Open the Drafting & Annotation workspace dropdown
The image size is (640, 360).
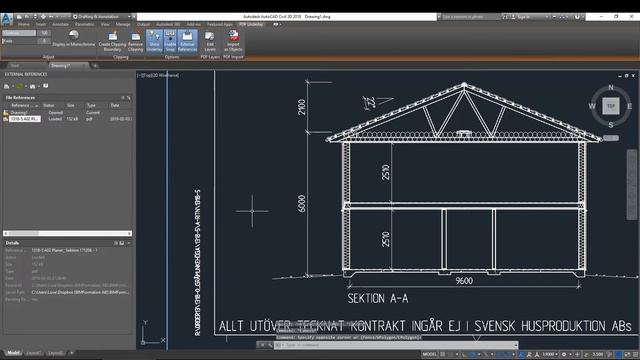pyautogui.click(x=102, y=17)
